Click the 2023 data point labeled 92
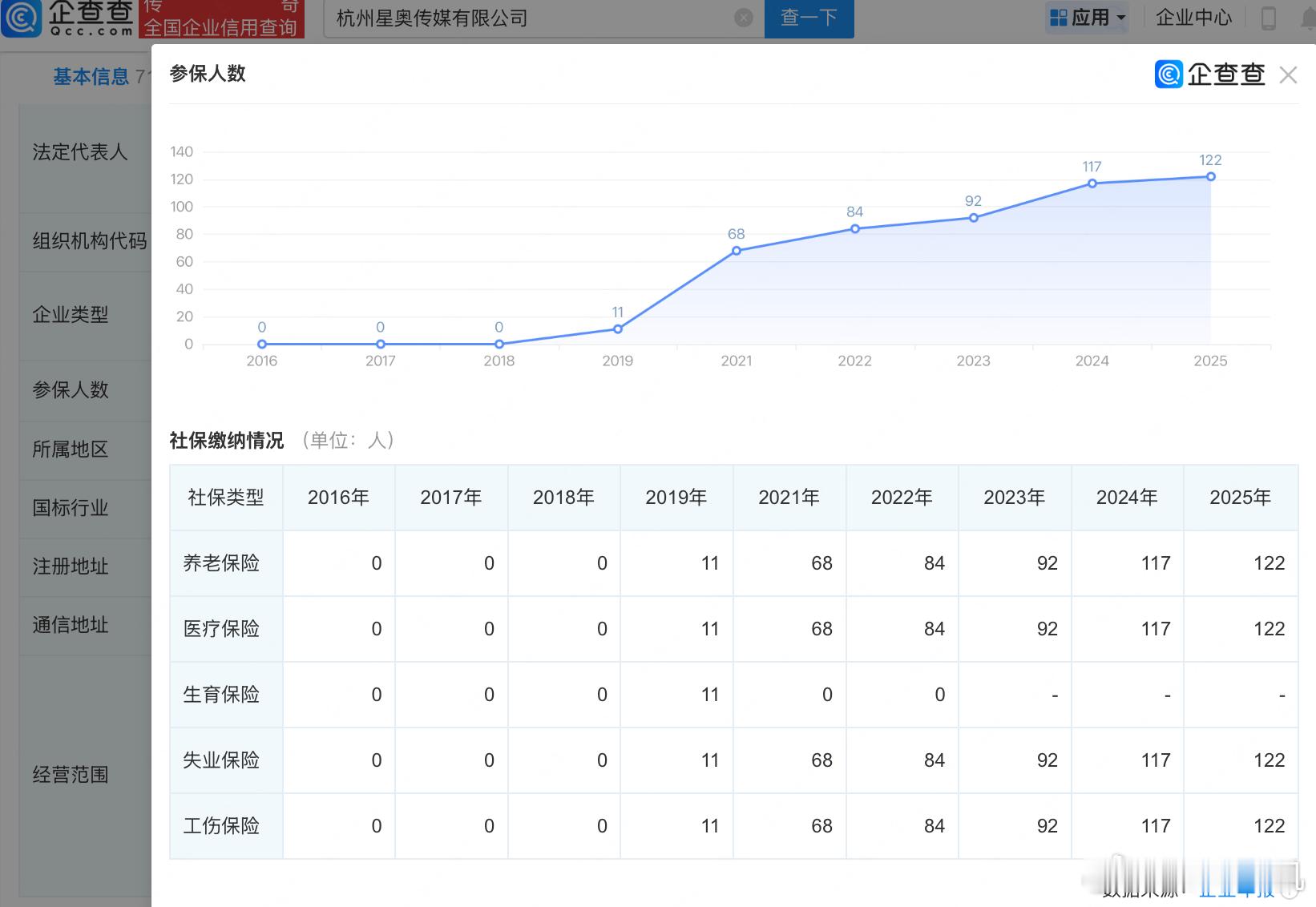The image size is (1316, 907). tap(974, 218)
